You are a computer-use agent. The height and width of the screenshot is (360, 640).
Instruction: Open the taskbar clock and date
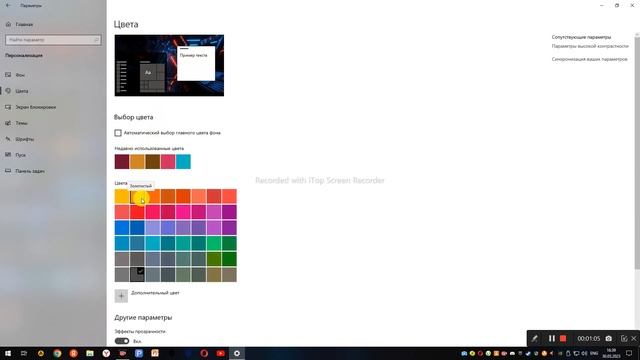pos(611,353)
